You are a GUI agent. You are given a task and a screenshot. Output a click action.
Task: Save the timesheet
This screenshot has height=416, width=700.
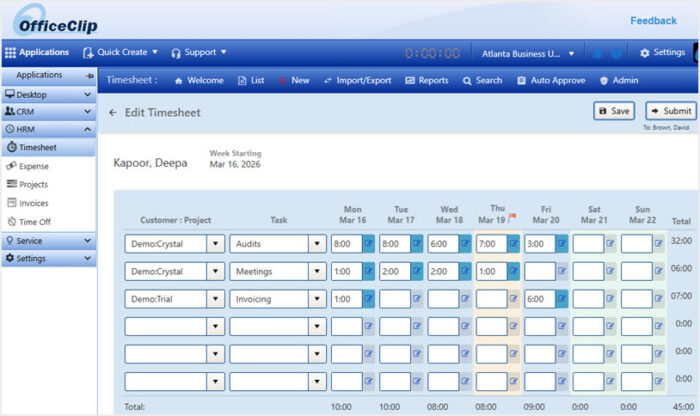coord(614,111)
